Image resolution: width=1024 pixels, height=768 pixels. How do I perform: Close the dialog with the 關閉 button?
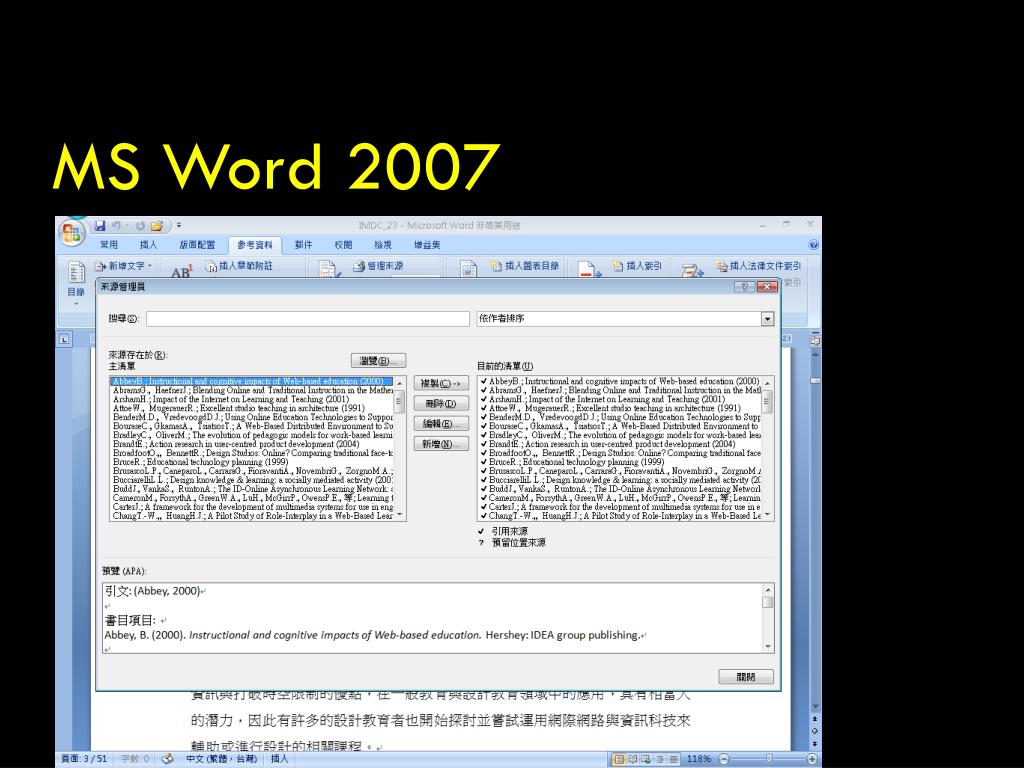746,677
